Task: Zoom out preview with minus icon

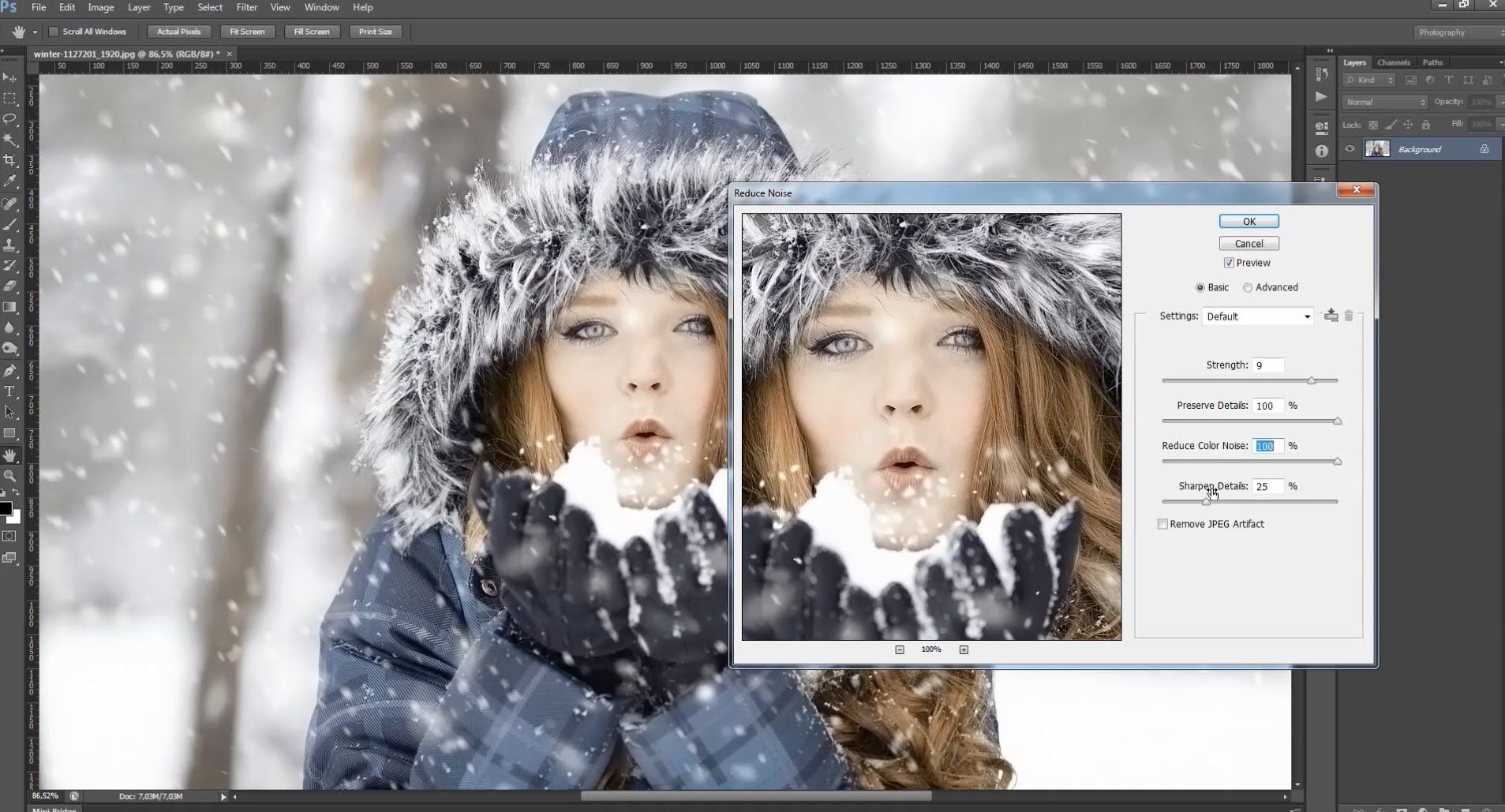Action: [899, 649]
